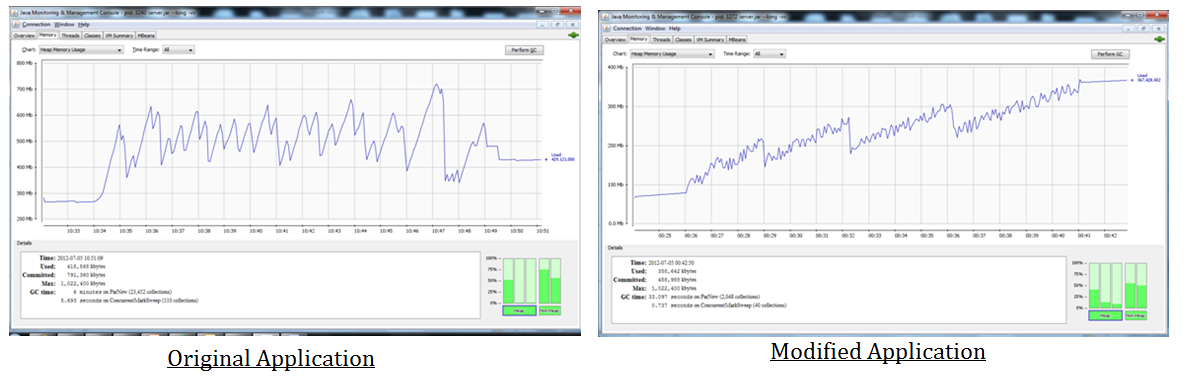Click Perform GC button in Original Application window
Viewport: 1192px width, 390px height.
525,49
